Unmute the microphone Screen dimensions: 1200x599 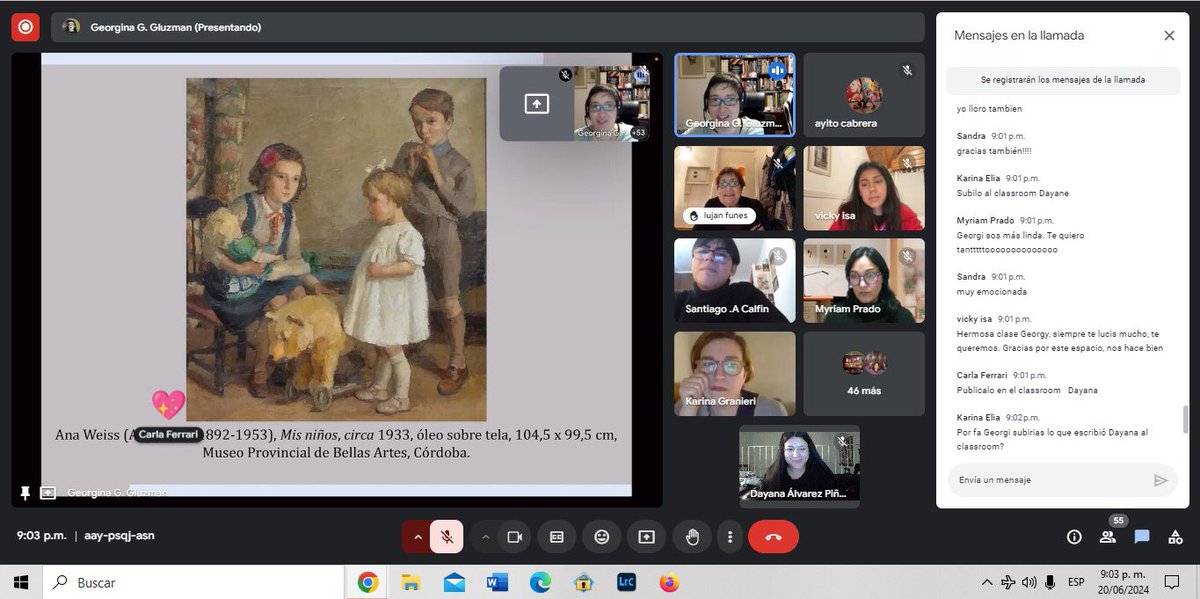click(x=446, y=537)
